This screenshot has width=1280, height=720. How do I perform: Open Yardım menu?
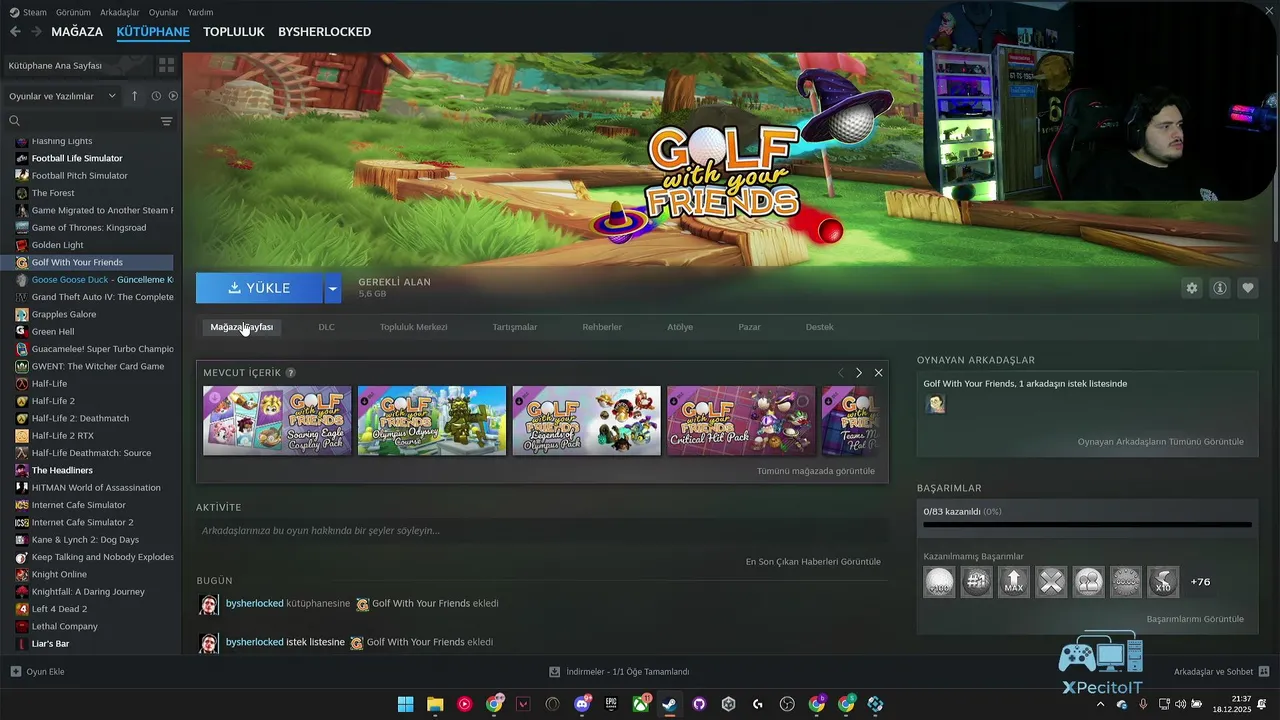click(201, 12)
